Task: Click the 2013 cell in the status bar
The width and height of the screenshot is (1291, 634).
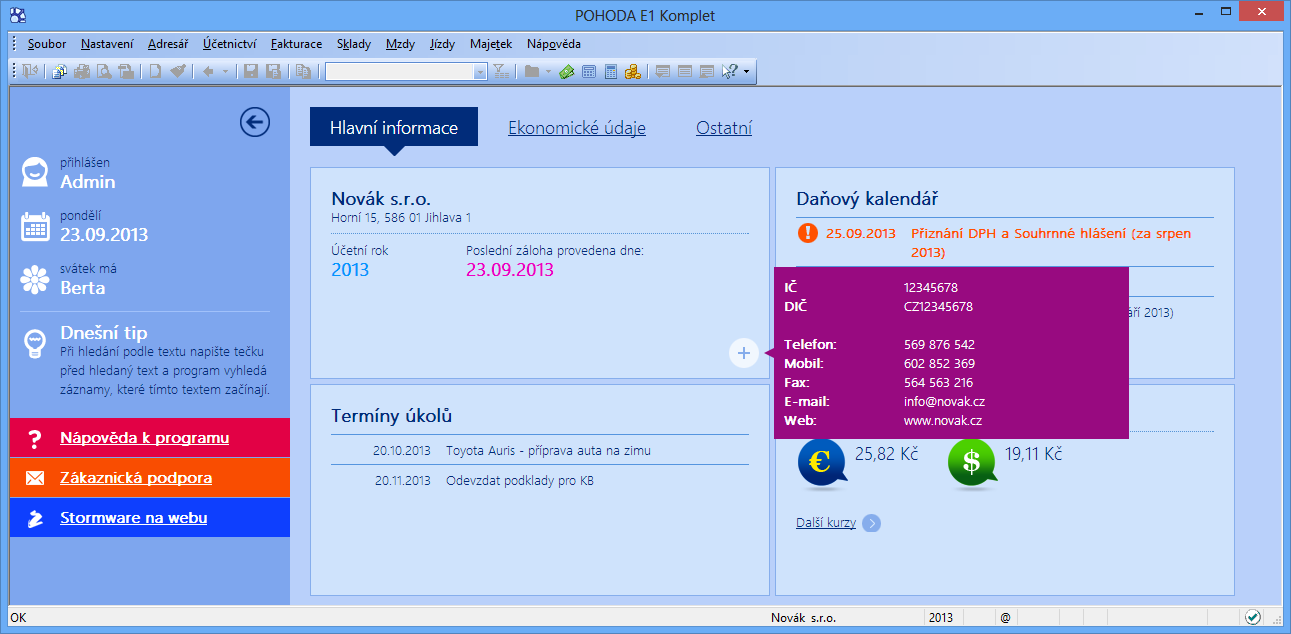Action: (940, 617)
